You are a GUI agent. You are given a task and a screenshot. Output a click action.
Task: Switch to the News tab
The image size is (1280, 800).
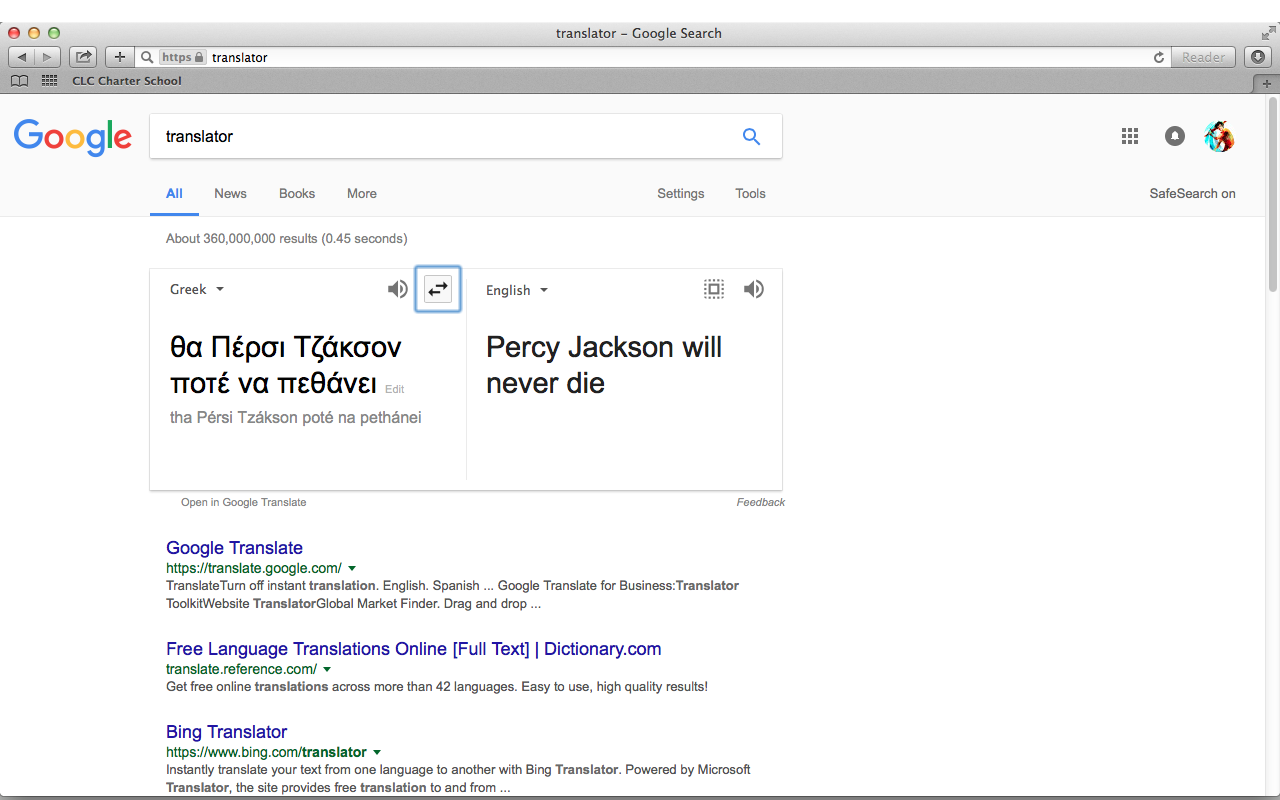click(x=230, y=194)
